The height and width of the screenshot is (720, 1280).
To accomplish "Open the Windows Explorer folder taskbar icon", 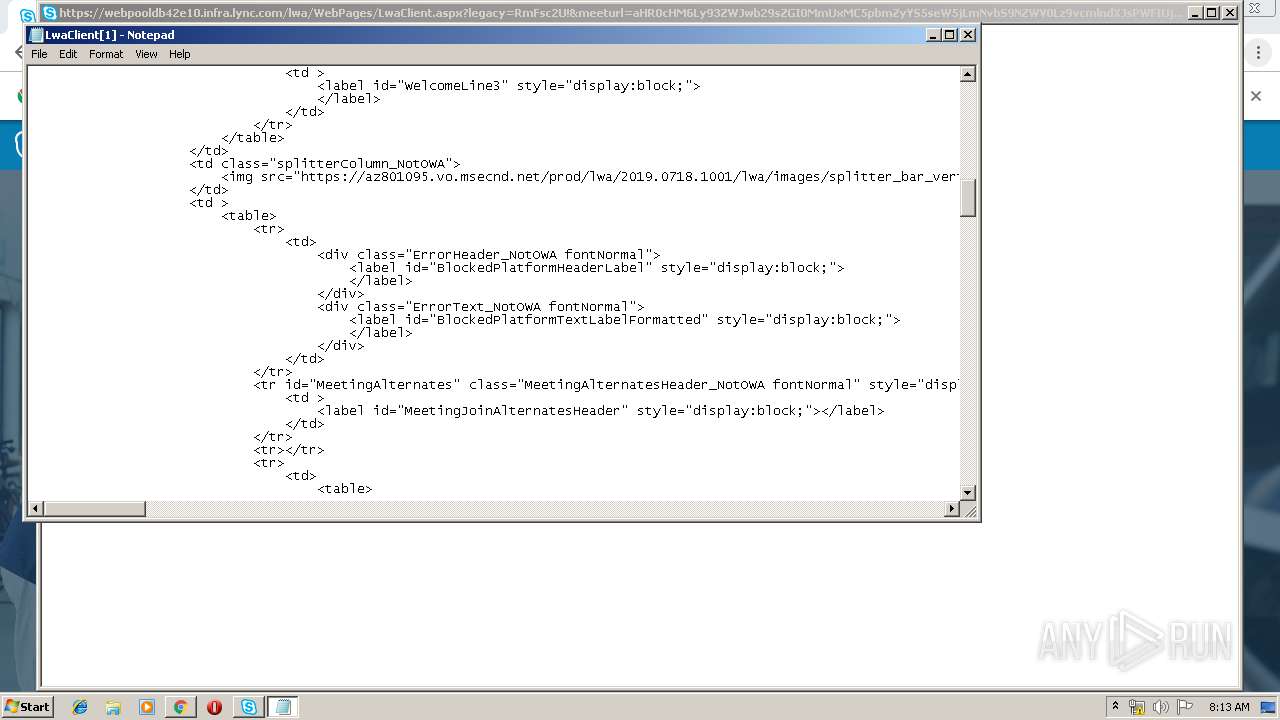I will (x=113, y=707).
